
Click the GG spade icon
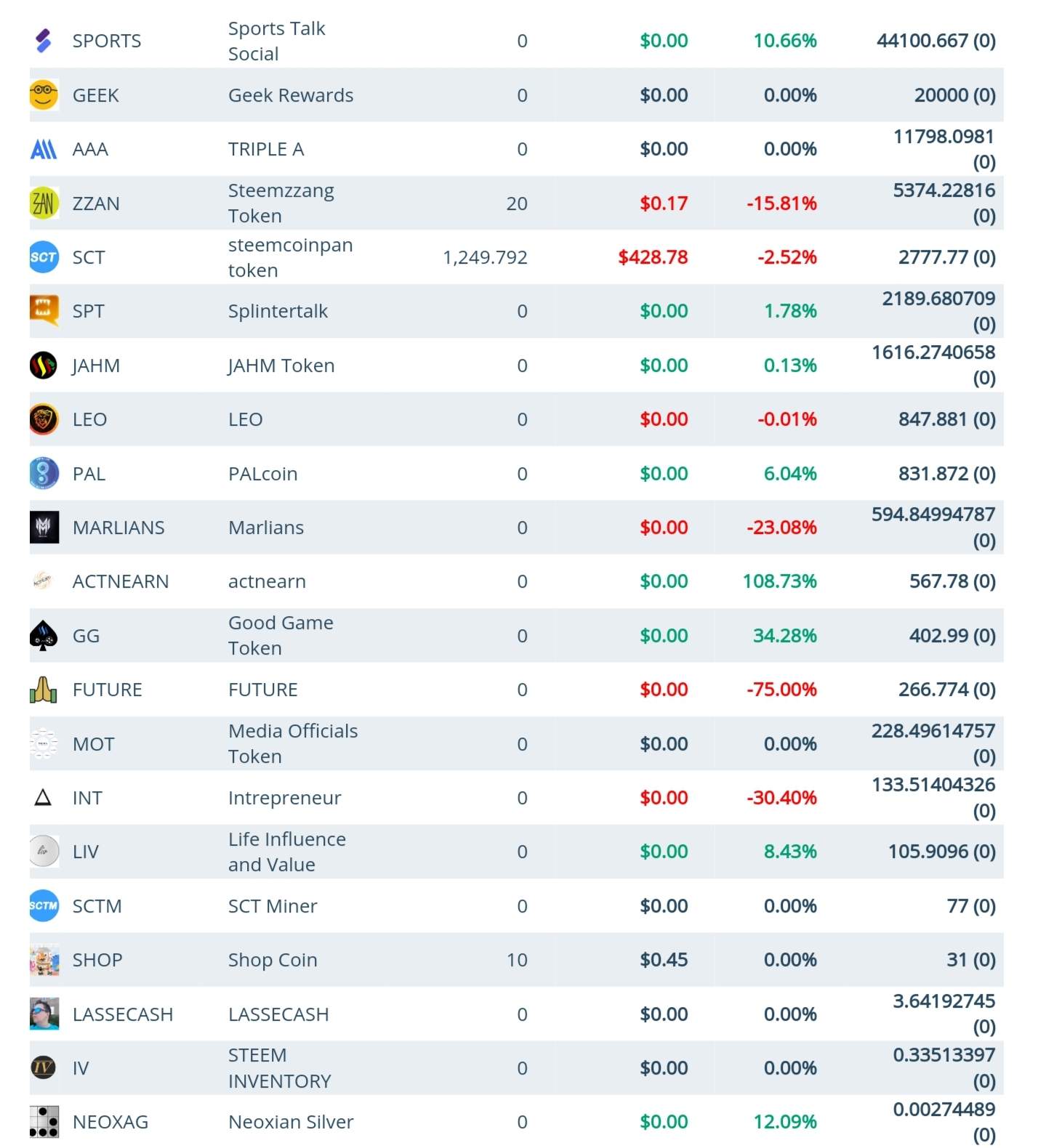(44, 636)
